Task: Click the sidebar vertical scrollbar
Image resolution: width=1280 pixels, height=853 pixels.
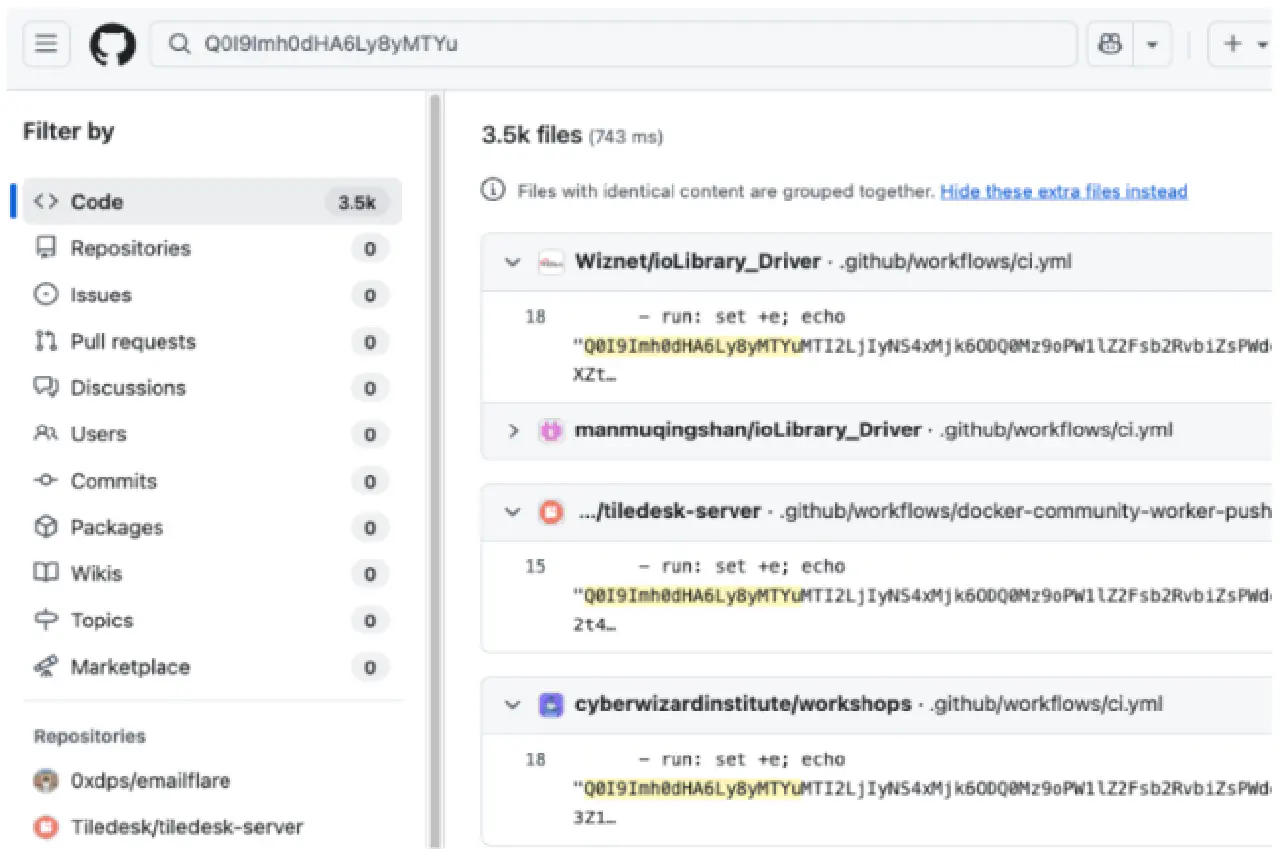Action: [x=435, y=470]
